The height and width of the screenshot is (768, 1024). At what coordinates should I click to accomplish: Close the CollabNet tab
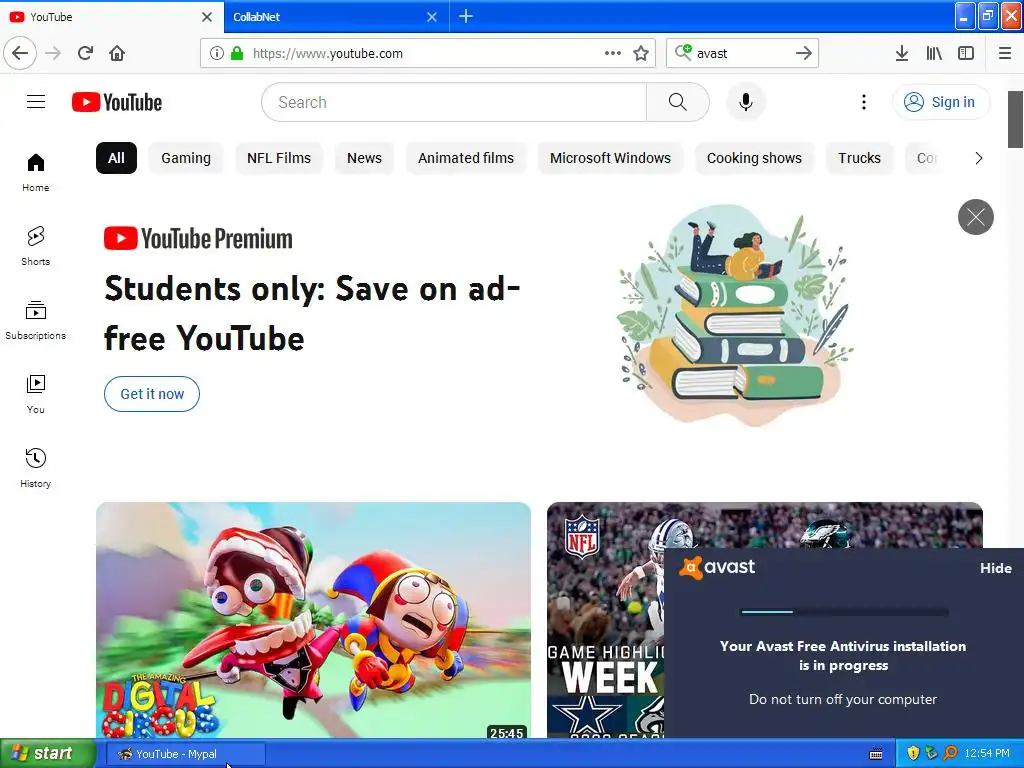[x=432, y=17]
